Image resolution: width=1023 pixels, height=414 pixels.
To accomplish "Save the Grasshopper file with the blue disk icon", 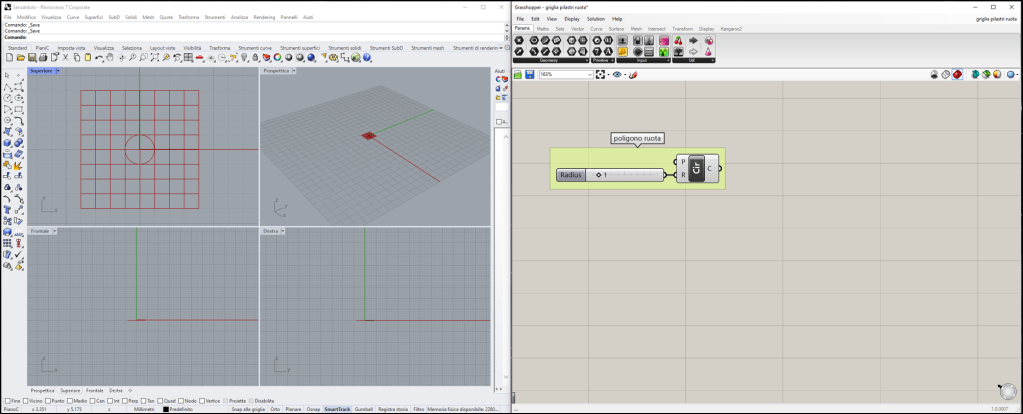I will click(x=529, y=74).
